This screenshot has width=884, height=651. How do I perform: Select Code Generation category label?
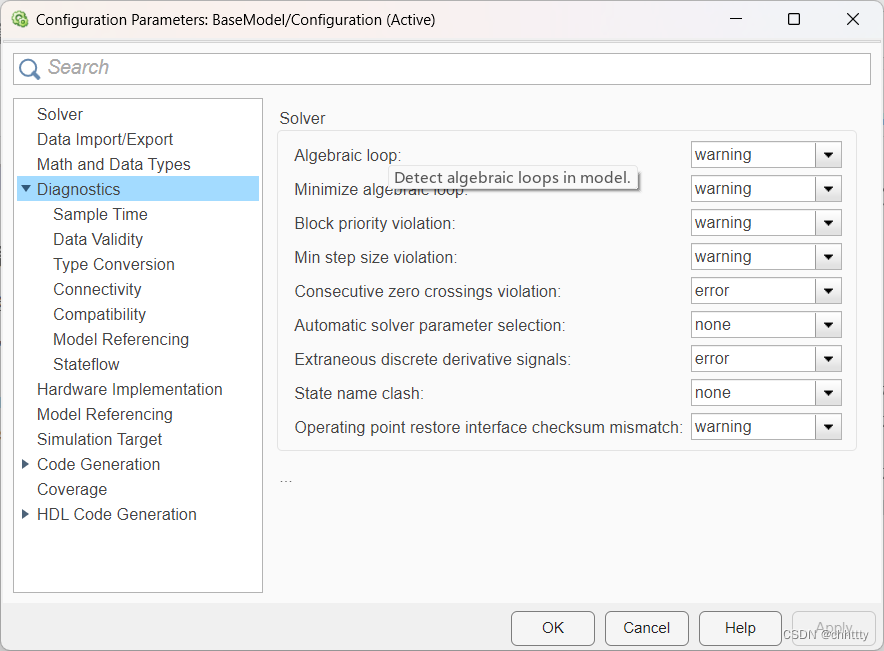[x=99, y=464]
